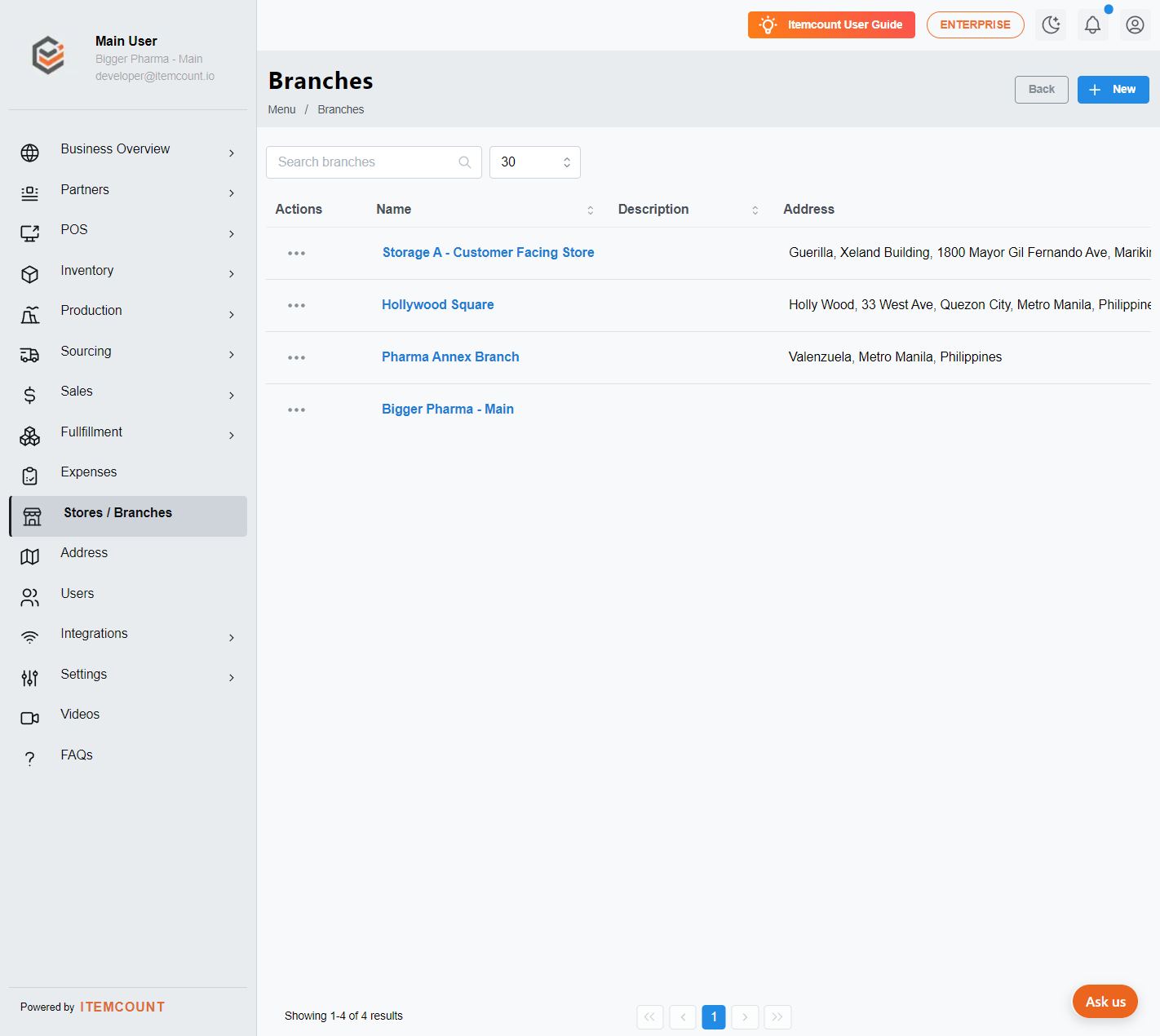This screenshot has width=1160, height=1036.
Task: Expand the Production submenu chevron
Action: 232,314
